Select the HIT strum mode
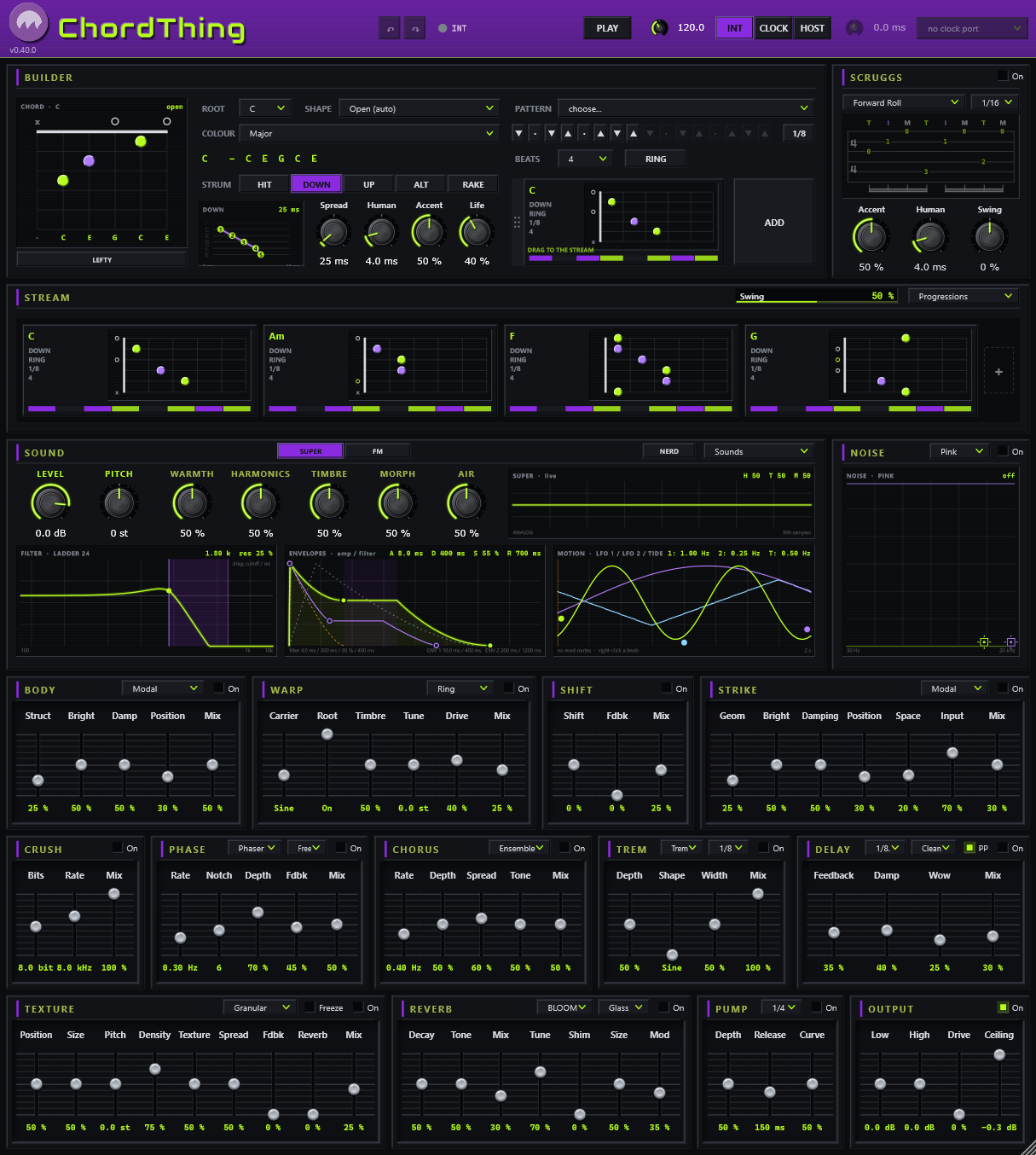Image resolution: width=1036 pixels, height=1155 pixels. pos(264,184)
